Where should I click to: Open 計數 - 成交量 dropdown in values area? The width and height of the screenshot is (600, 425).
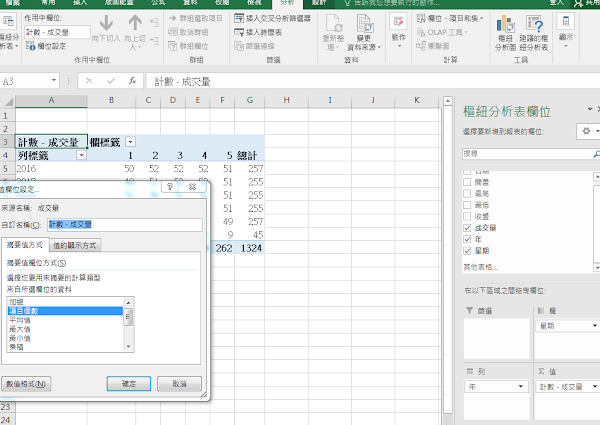coord(595,386)
